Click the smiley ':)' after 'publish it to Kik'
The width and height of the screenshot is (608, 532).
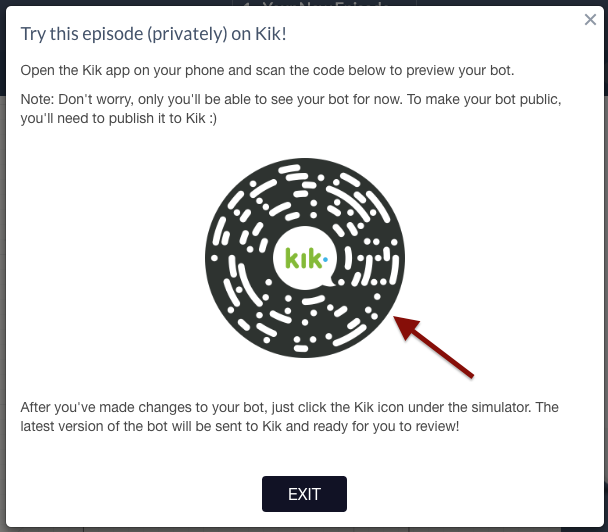(213, 118)
